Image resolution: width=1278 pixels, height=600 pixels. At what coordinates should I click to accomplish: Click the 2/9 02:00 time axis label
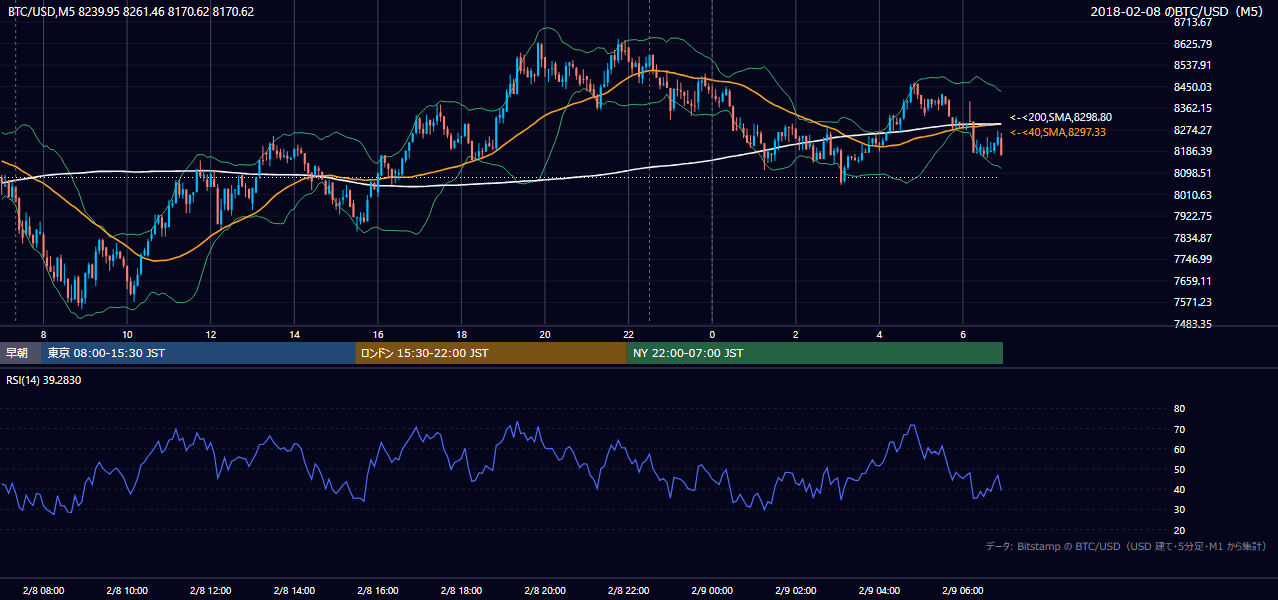[796, 590]
